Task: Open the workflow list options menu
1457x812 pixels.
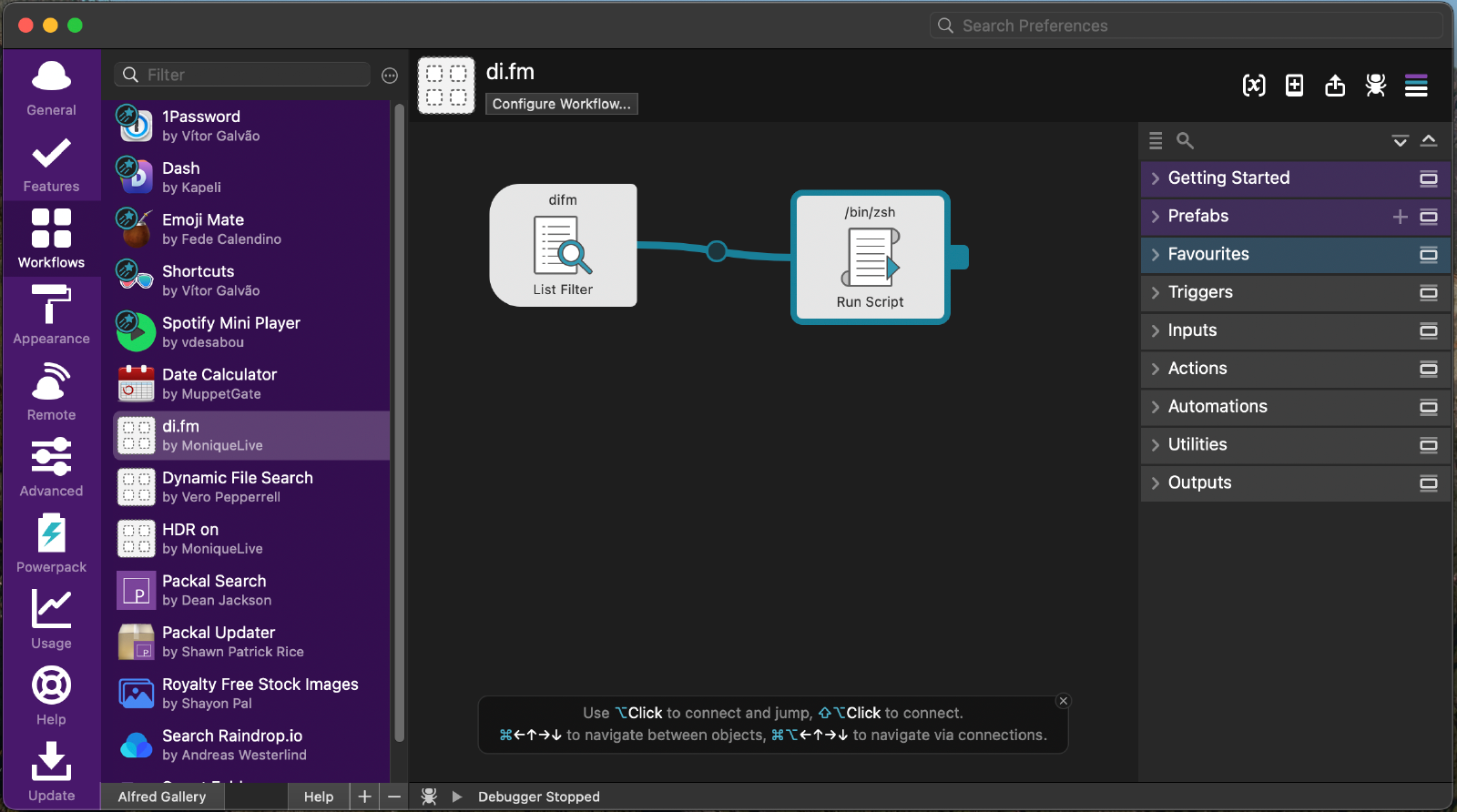Action: click(390, 76)
